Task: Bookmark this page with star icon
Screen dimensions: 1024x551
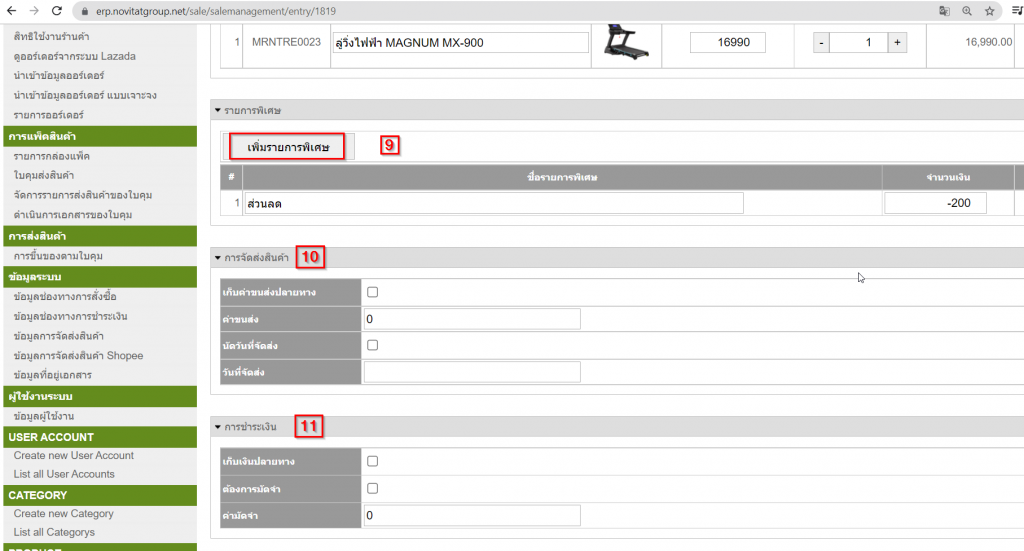Action: pos(990,11)
